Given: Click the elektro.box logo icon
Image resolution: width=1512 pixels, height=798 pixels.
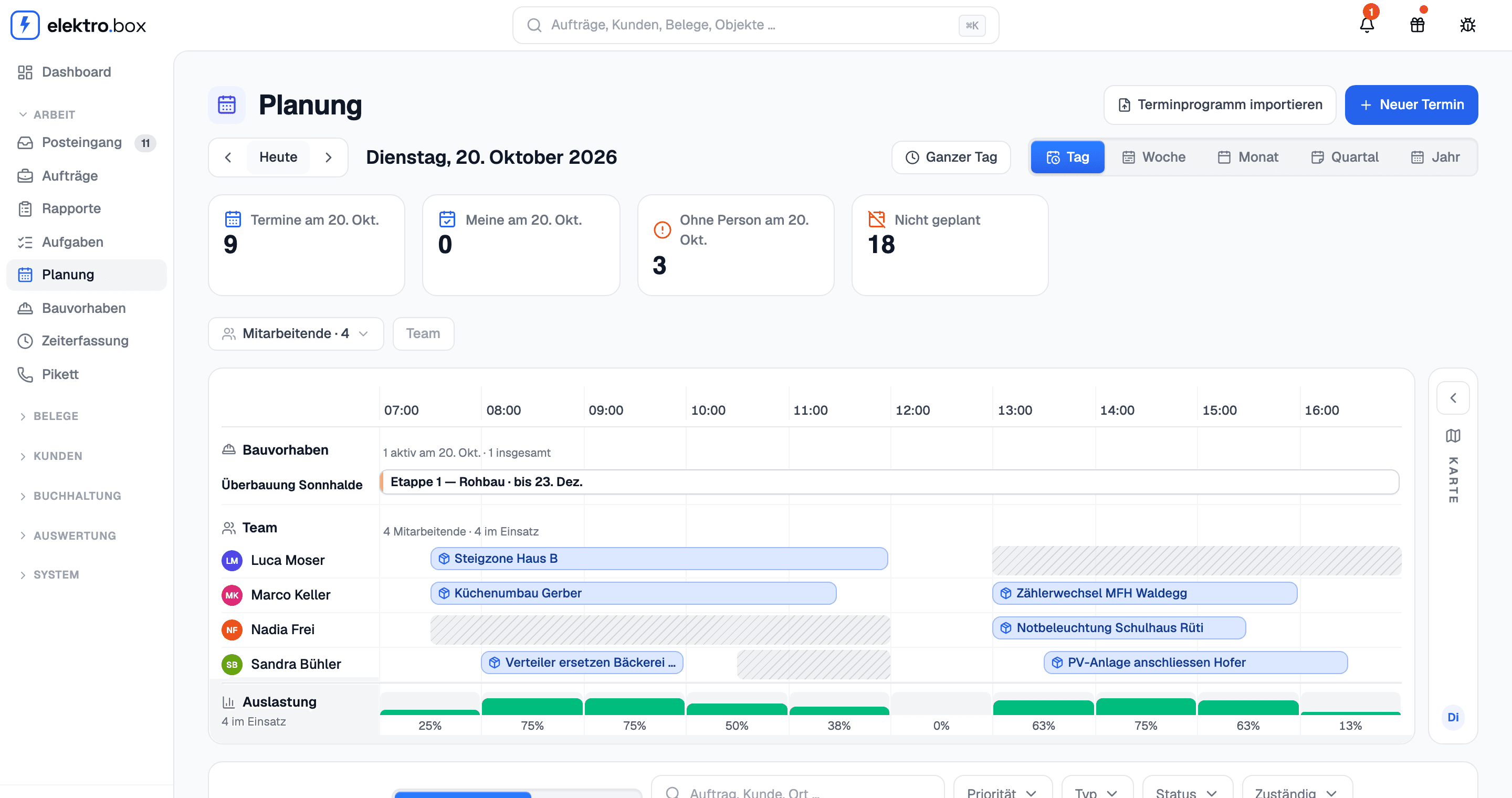Looking at the screenshot, I should (x=25, y=25).
